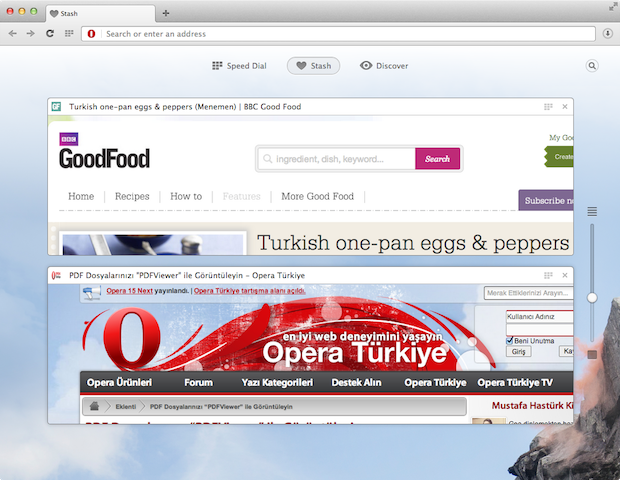Open Turkish one-pan eggs stash title
The image size is (620, 480).
click(x=185, y=107)
